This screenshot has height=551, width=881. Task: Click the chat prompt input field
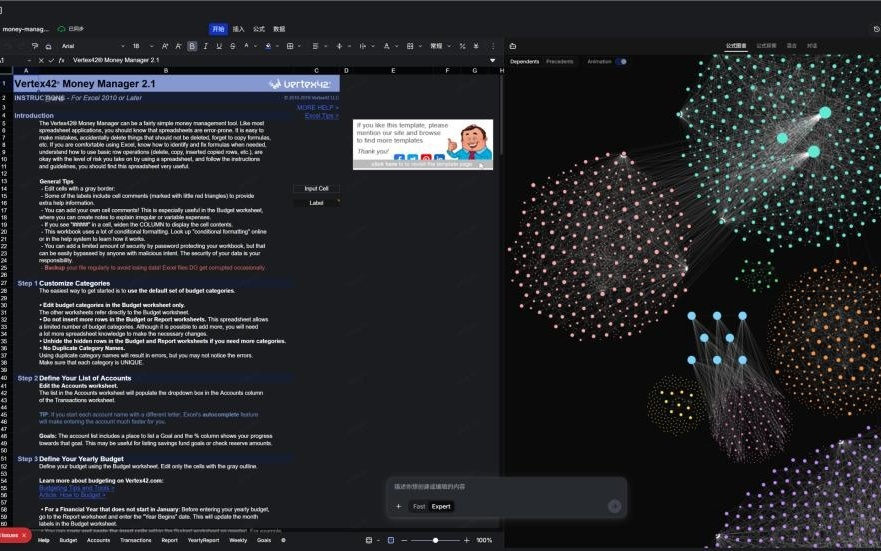pos(500,486)
